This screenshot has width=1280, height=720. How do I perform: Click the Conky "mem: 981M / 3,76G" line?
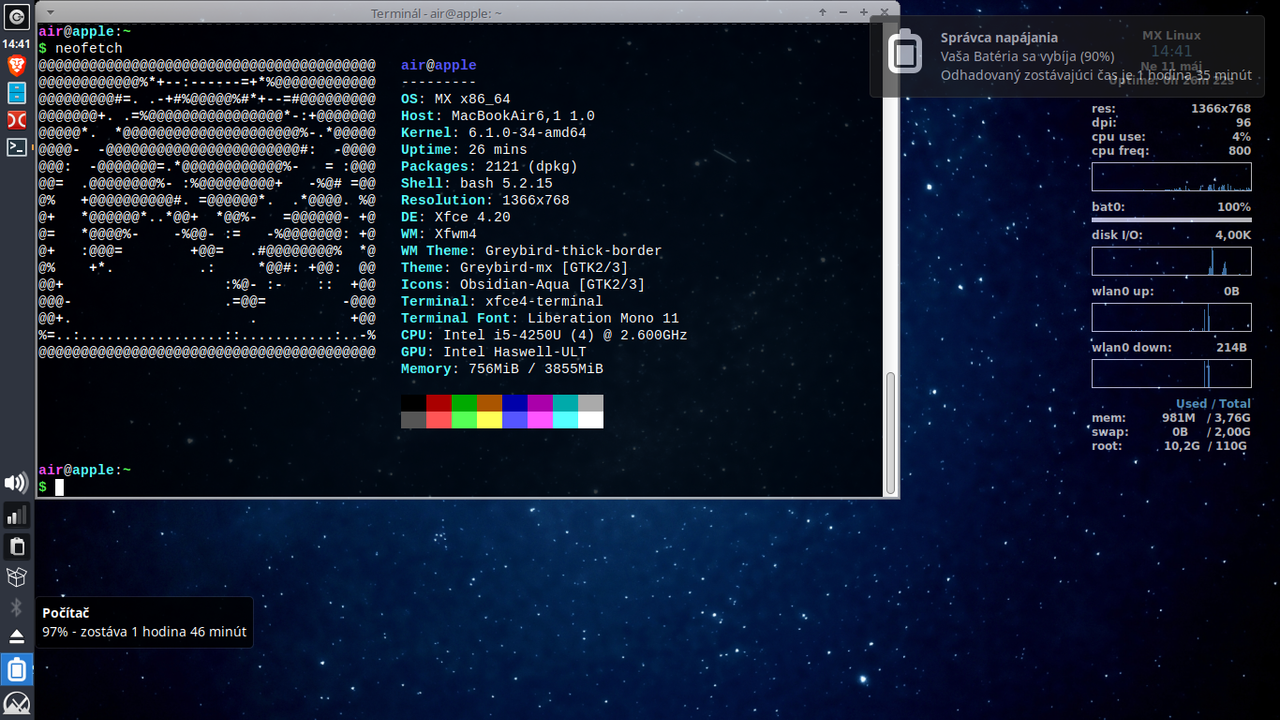(x=1171, y=418)
